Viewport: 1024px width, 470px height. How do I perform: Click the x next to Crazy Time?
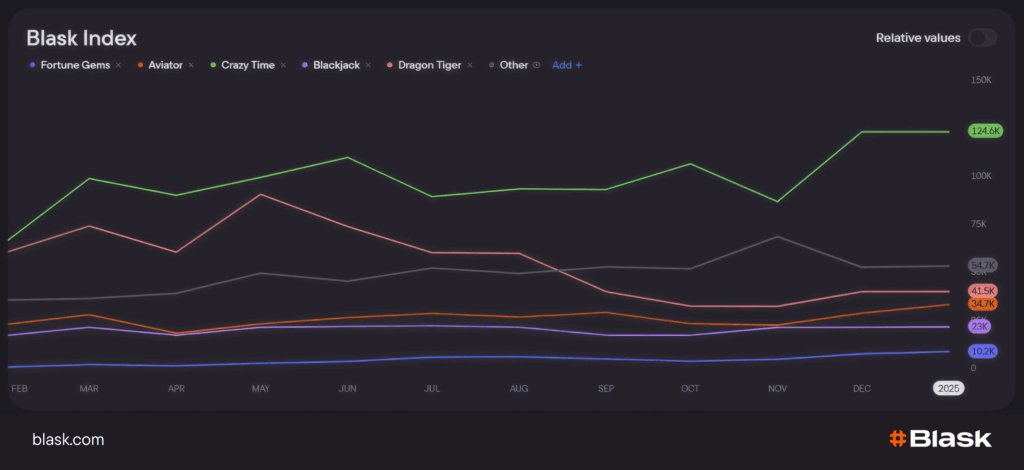[283, 65]
